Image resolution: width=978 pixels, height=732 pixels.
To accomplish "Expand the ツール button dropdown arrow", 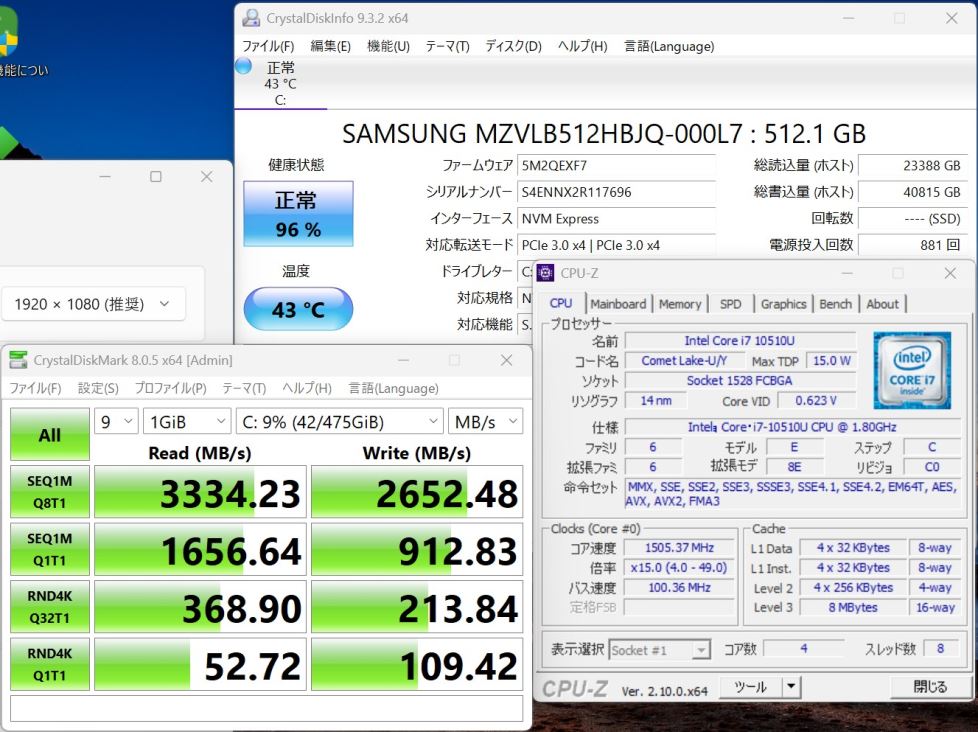I will pos(791,686).
